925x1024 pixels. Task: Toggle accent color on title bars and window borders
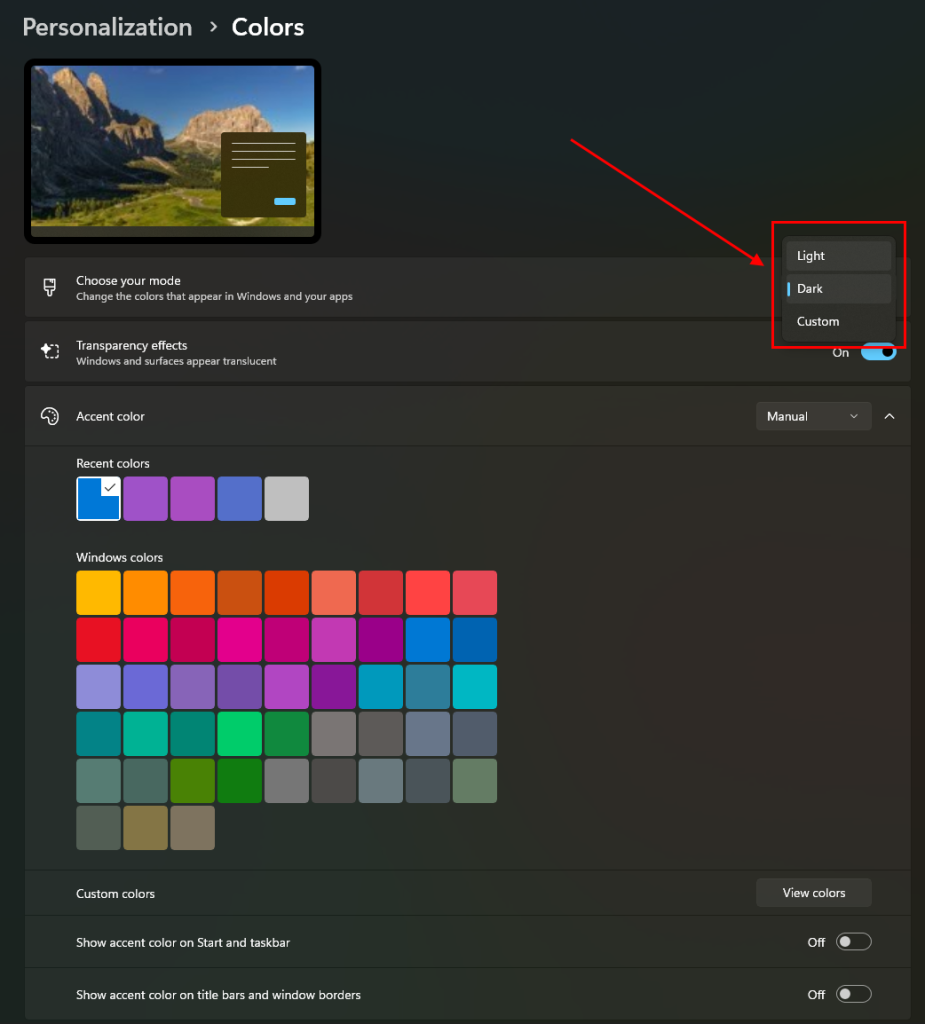(x=853, y=995)
